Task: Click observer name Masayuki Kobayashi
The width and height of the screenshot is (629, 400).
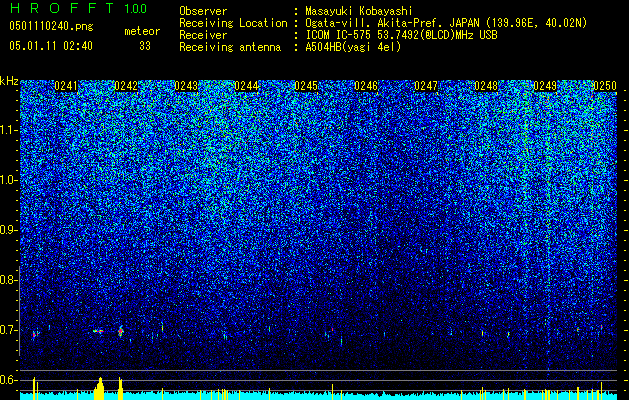Action: pos(359,11)
